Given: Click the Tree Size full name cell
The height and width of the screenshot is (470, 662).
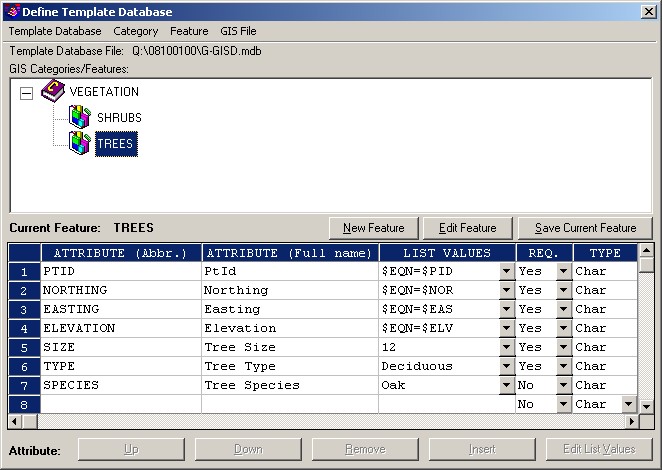Looking at the screenshot, I should point(290,347).
